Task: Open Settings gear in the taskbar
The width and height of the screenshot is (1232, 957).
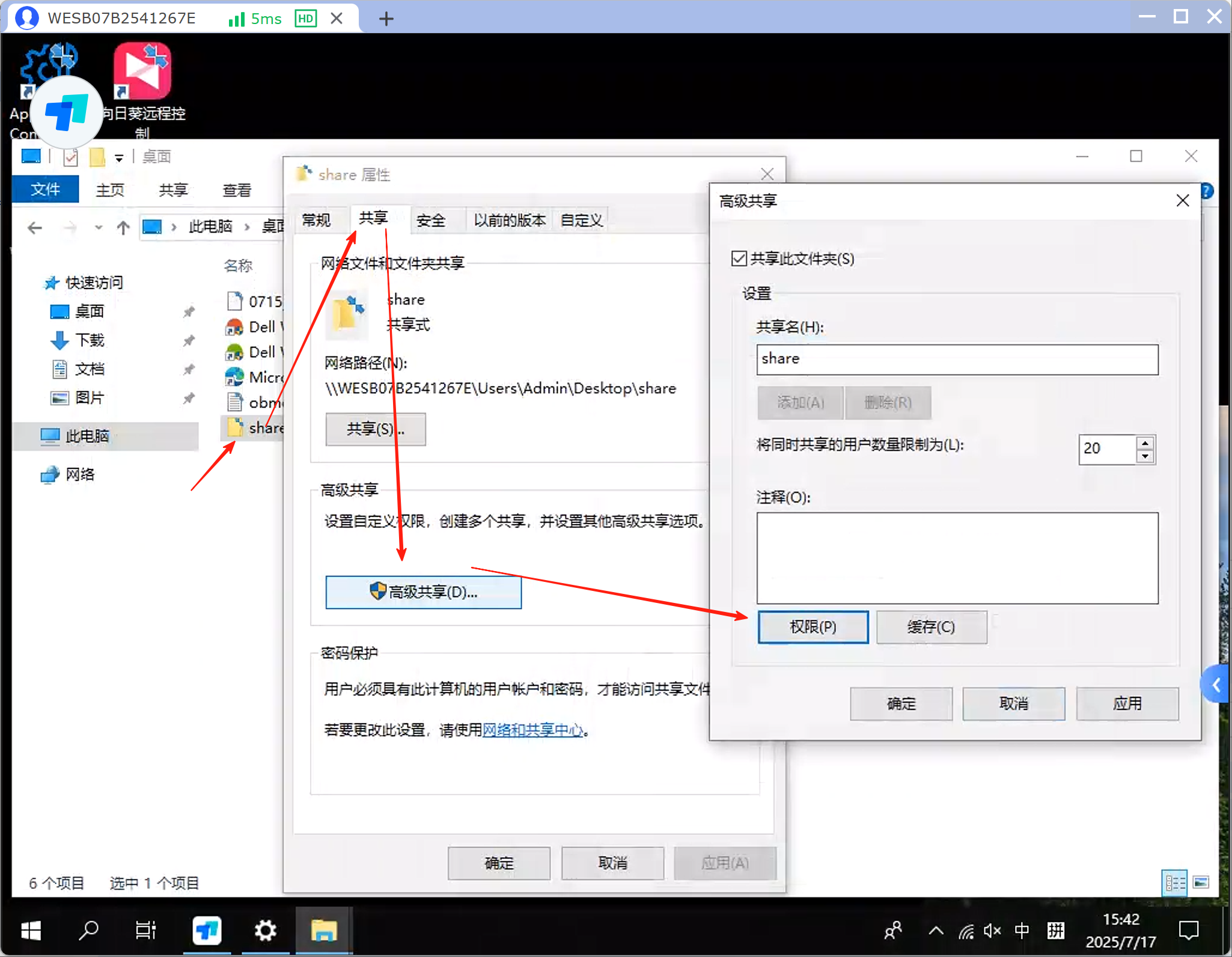Action: click(x=265, y=931)
